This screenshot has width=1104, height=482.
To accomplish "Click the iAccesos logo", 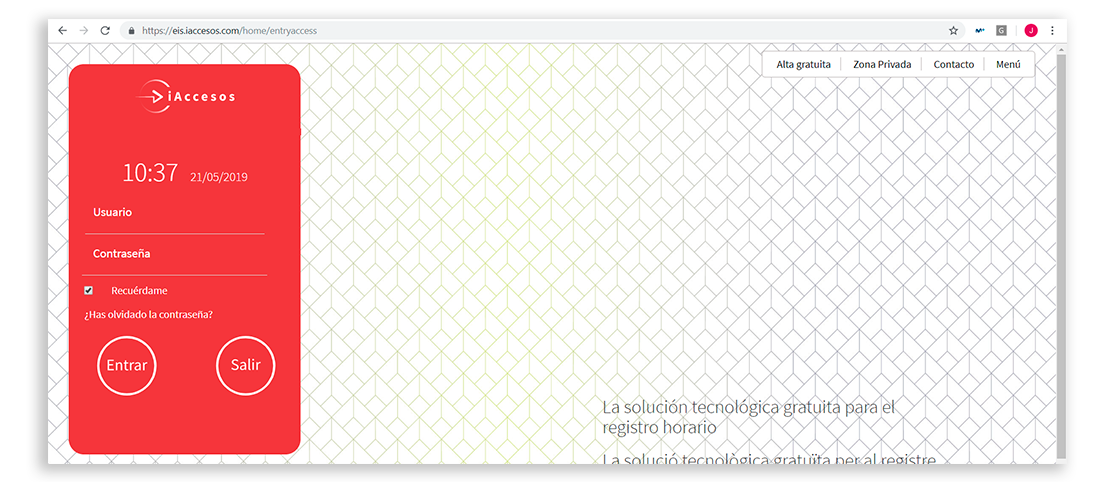I will pyautogui.click(x=186, y=96).
